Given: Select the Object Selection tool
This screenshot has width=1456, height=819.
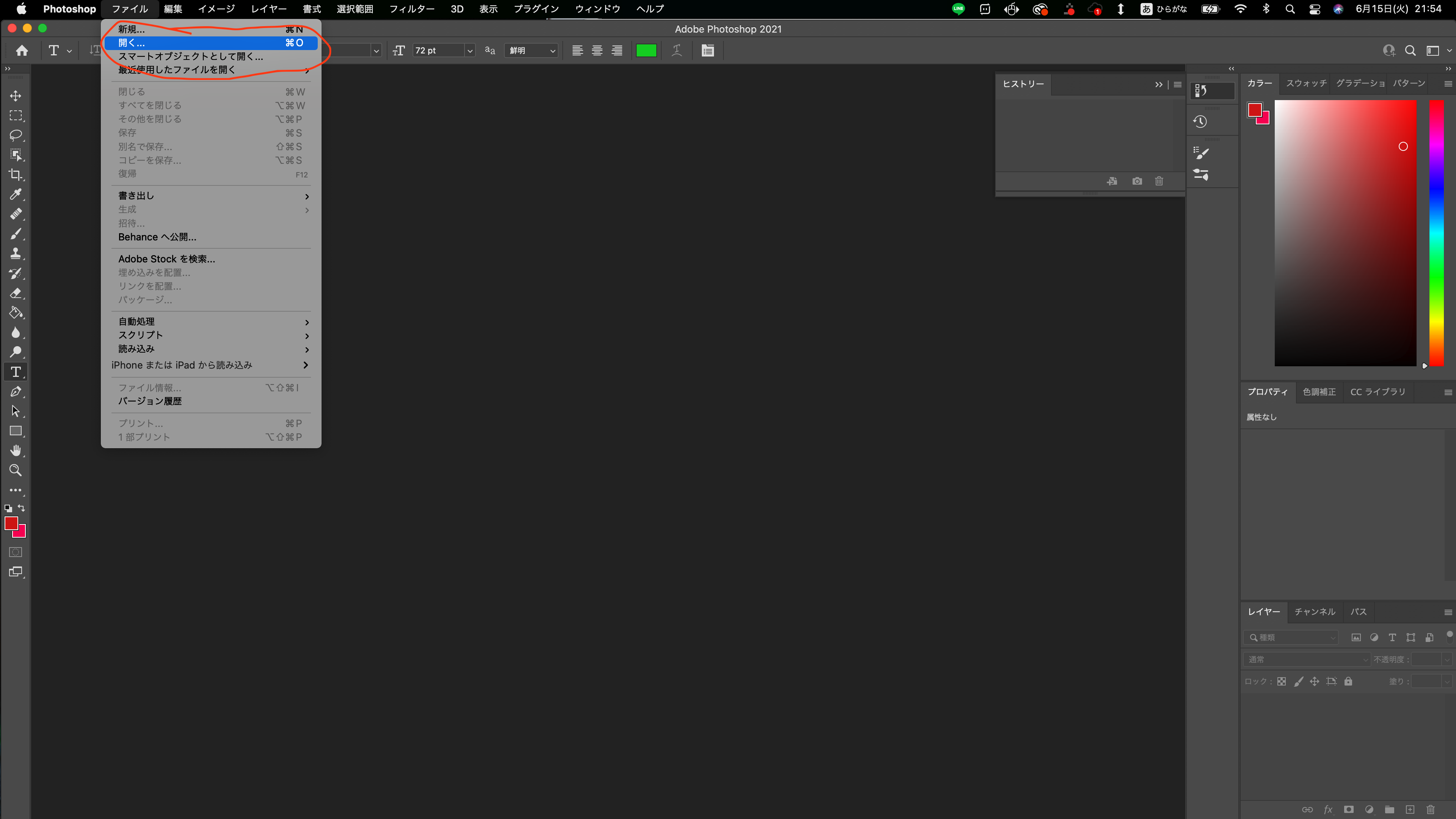Looking at the screenshot, I should click(15, 155).
